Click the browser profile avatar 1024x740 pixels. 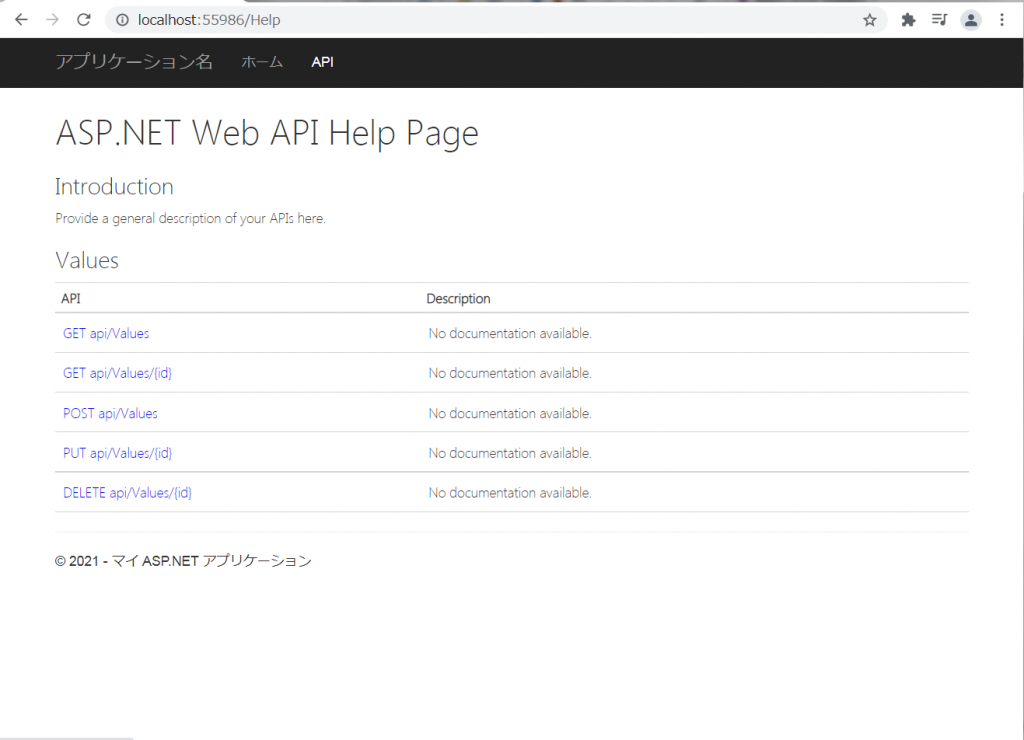(971, 19)
